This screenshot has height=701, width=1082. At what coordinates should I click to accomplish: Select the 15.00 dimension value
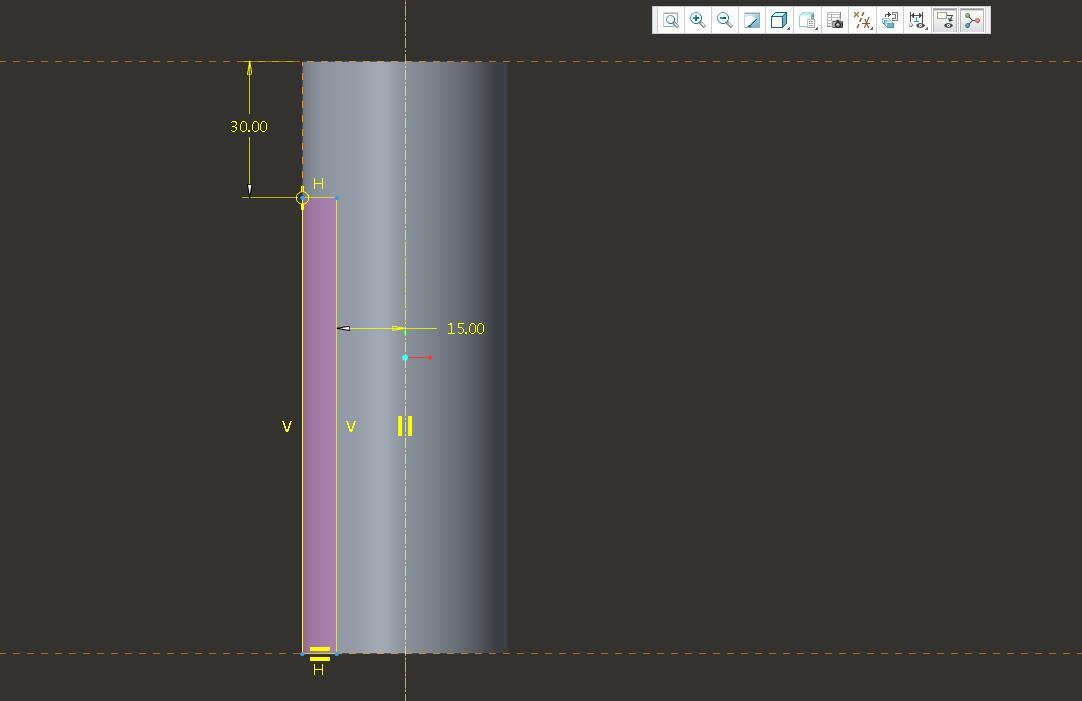point(465,329)
